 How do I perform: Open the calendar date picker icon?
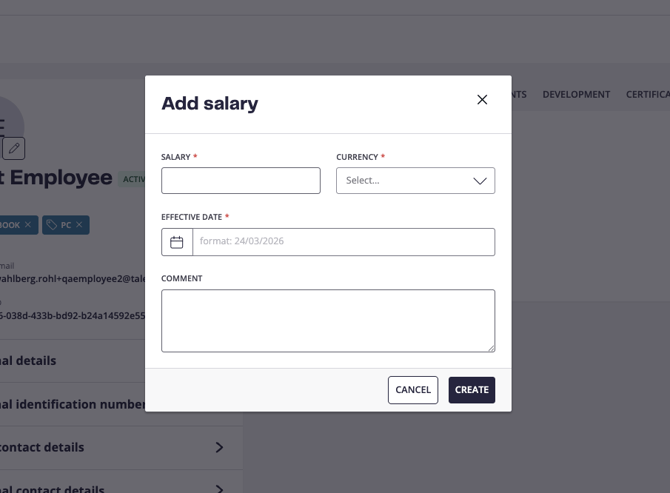point(177,242)
